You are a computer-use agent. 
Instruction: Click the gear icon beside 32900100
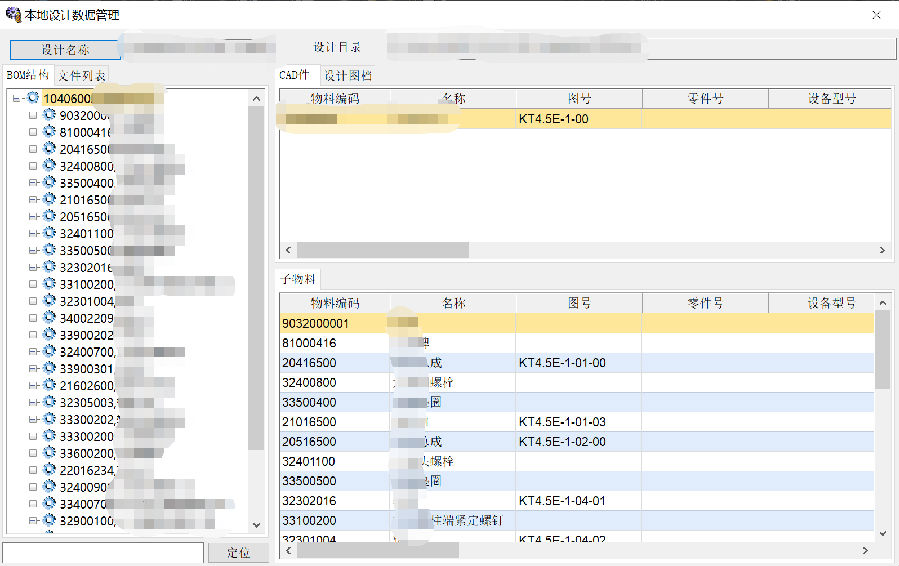click(49, 520)
